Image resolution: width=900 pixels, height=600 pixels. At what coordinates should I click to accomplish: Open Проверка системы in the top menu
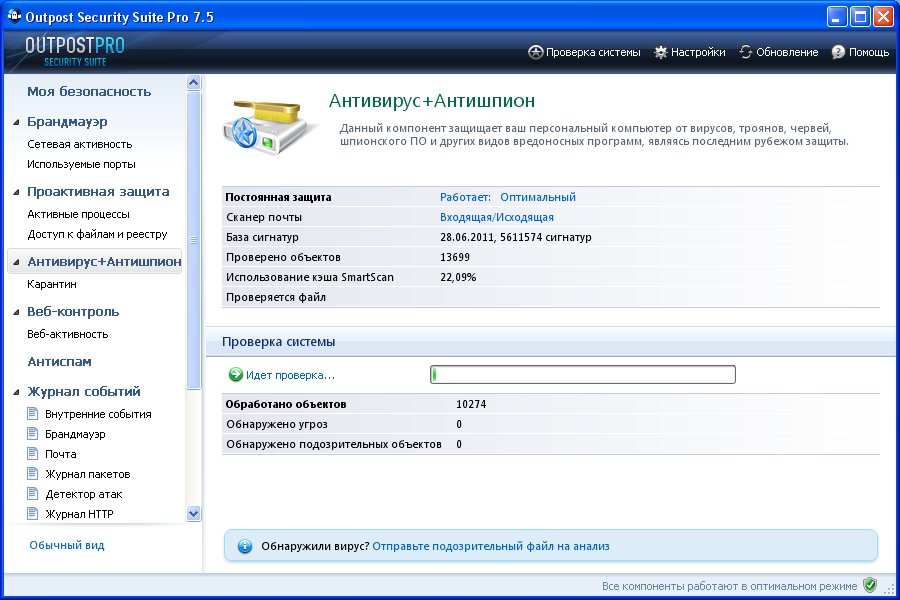click(x=593, y=52)
